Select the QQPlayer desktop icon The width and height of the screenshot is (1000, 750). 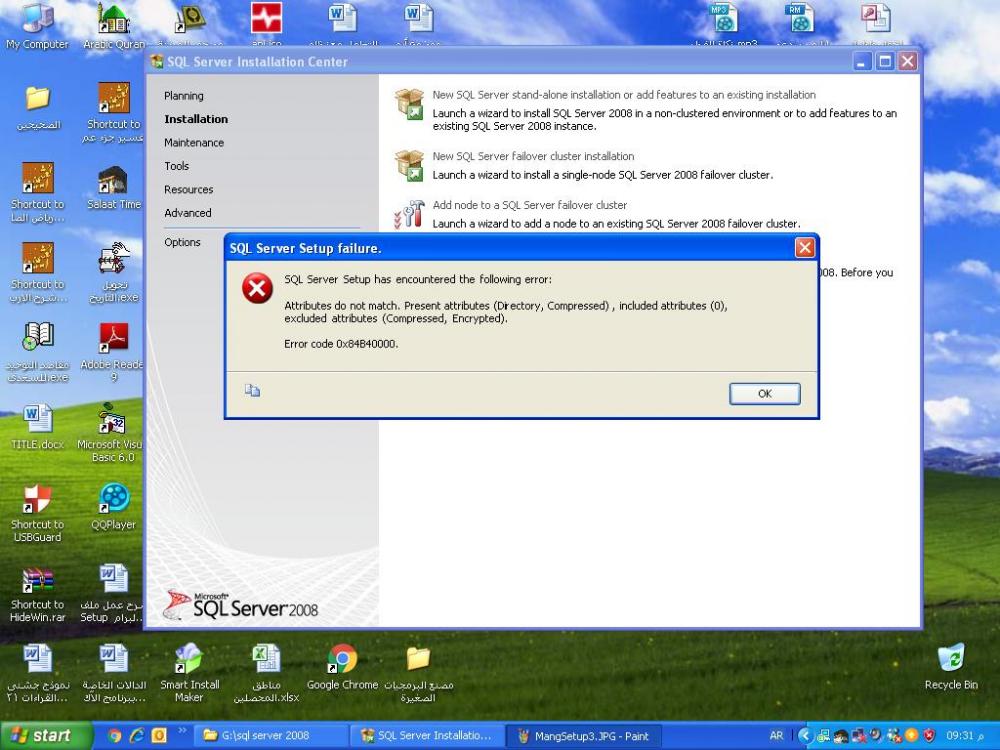point(114,507)
